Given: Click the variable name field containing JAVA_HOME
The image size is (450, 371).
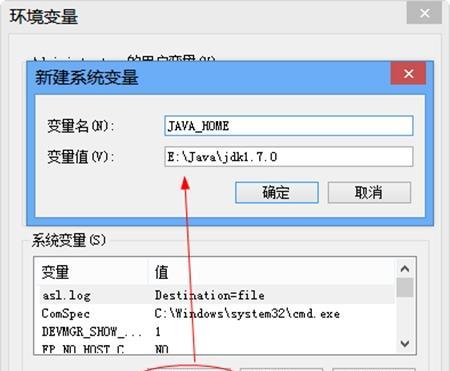Looking at the screenshot, I should coord(289,126).
